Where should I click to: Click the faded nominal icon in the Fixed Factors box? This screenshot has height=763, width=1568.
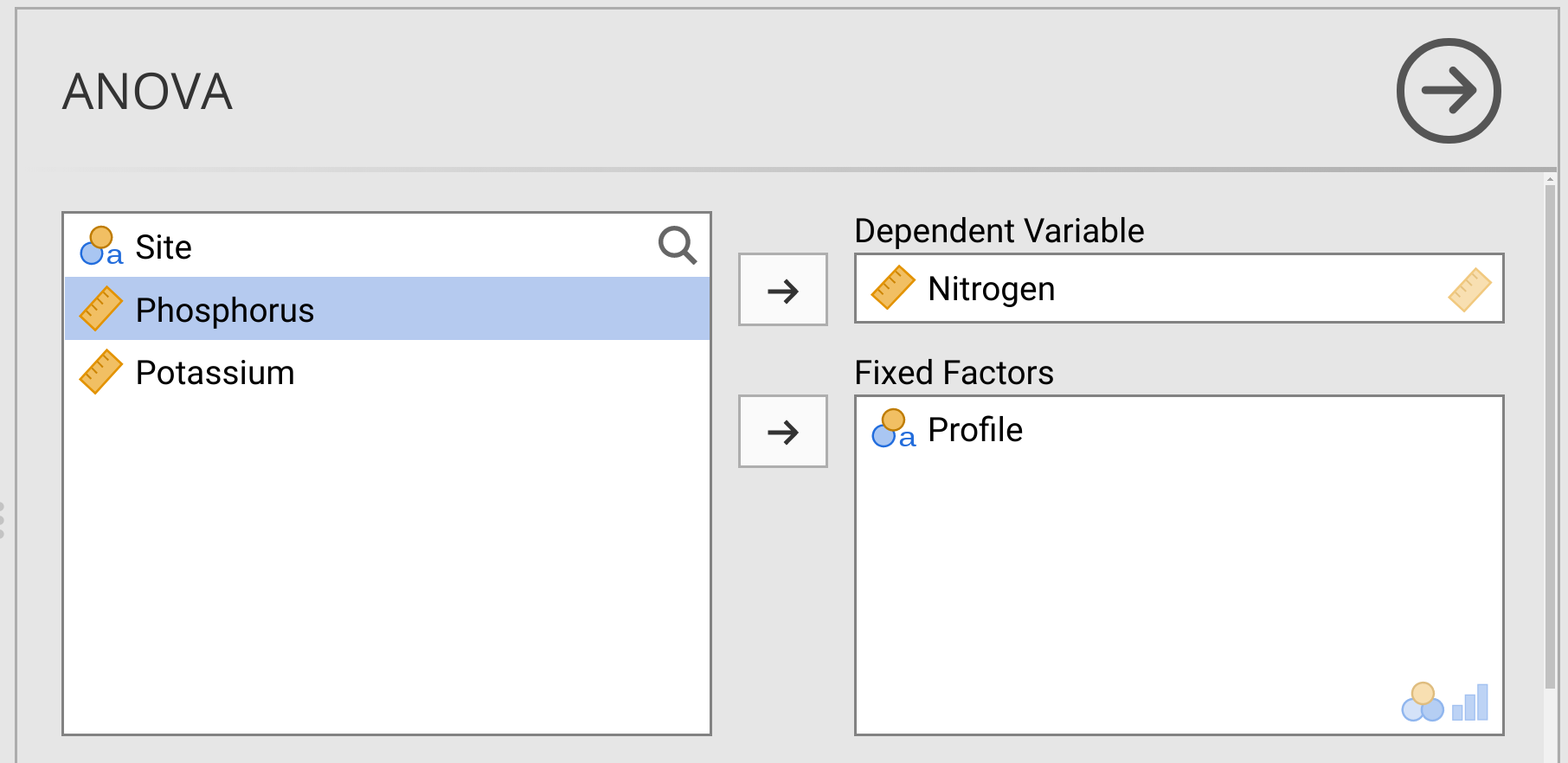tap(1422, 702)
